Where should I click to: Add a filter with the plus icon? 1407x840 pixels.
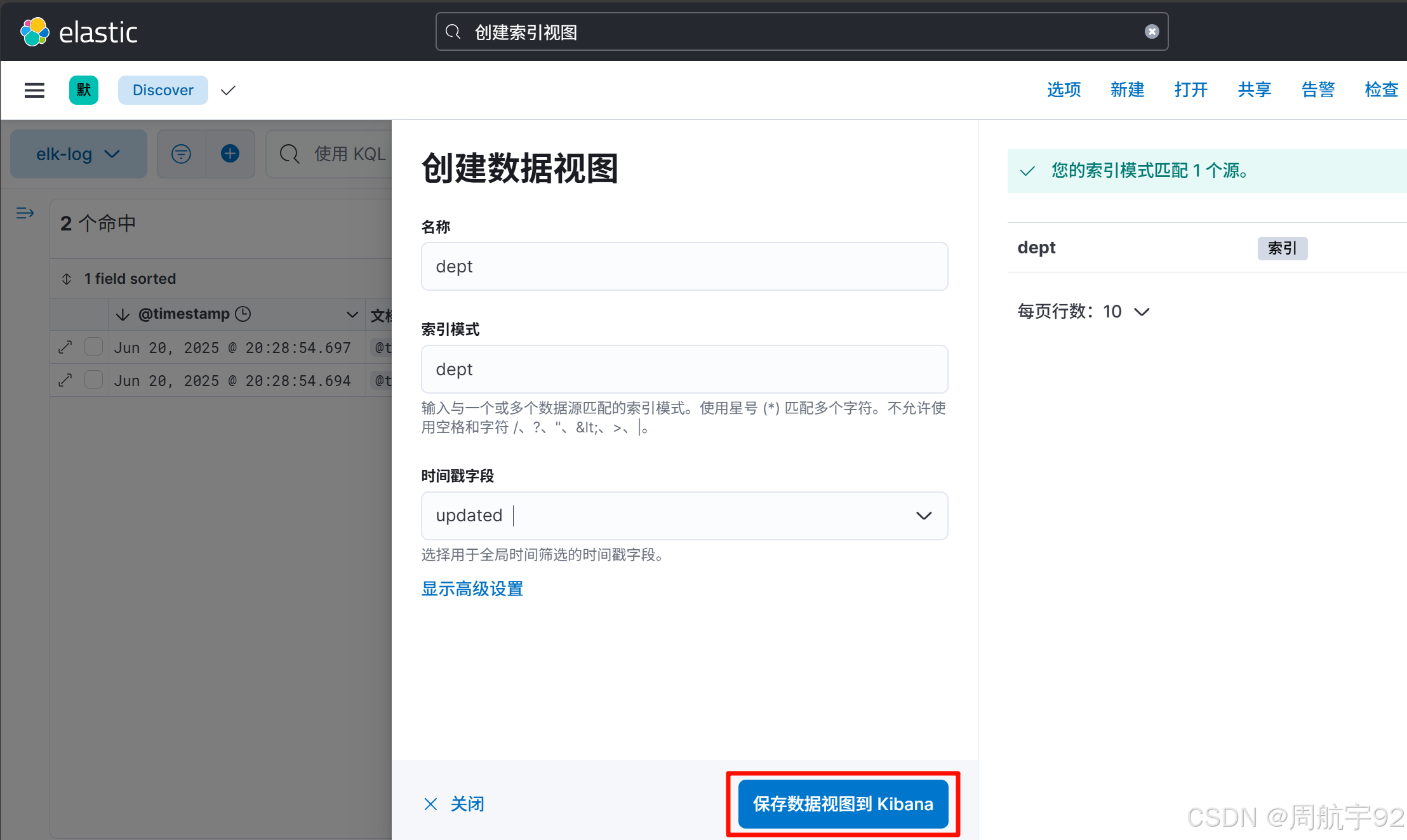(x=230, y=154)
